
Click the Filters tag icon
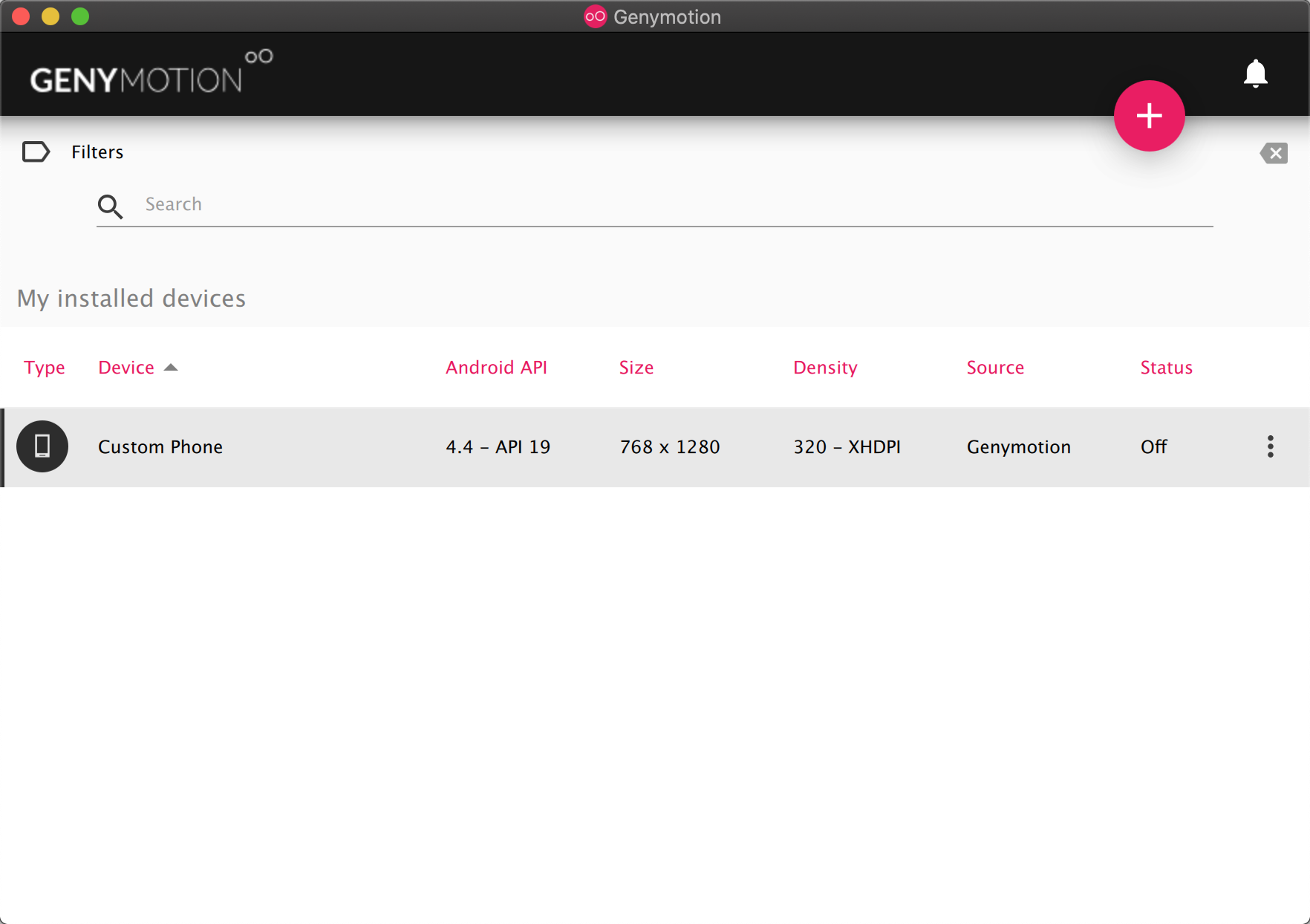pos(36,152)
